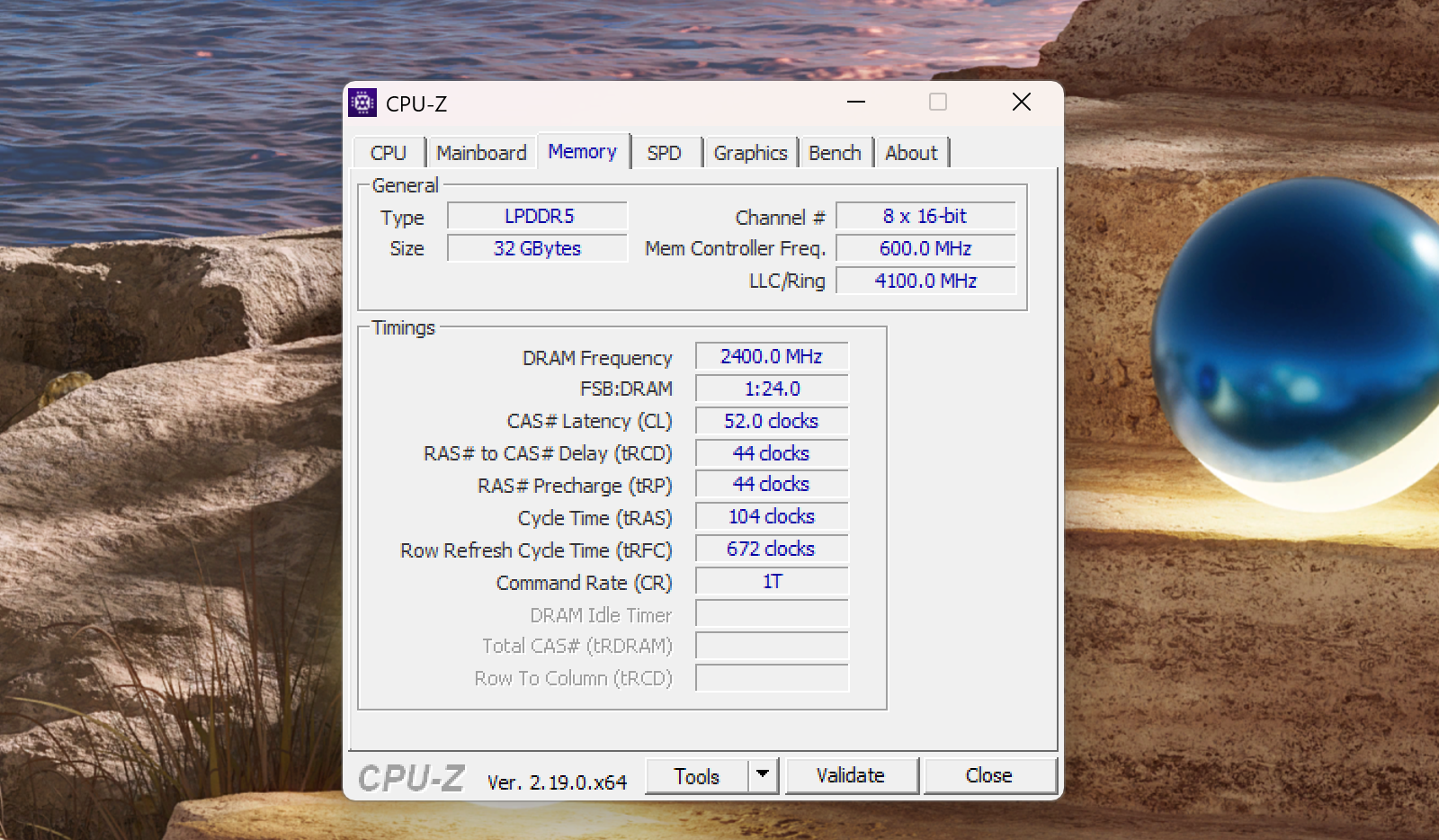Click the empty DRAM Idle Timer field
Screen dimensions: 1439x840
pos(772,613)
